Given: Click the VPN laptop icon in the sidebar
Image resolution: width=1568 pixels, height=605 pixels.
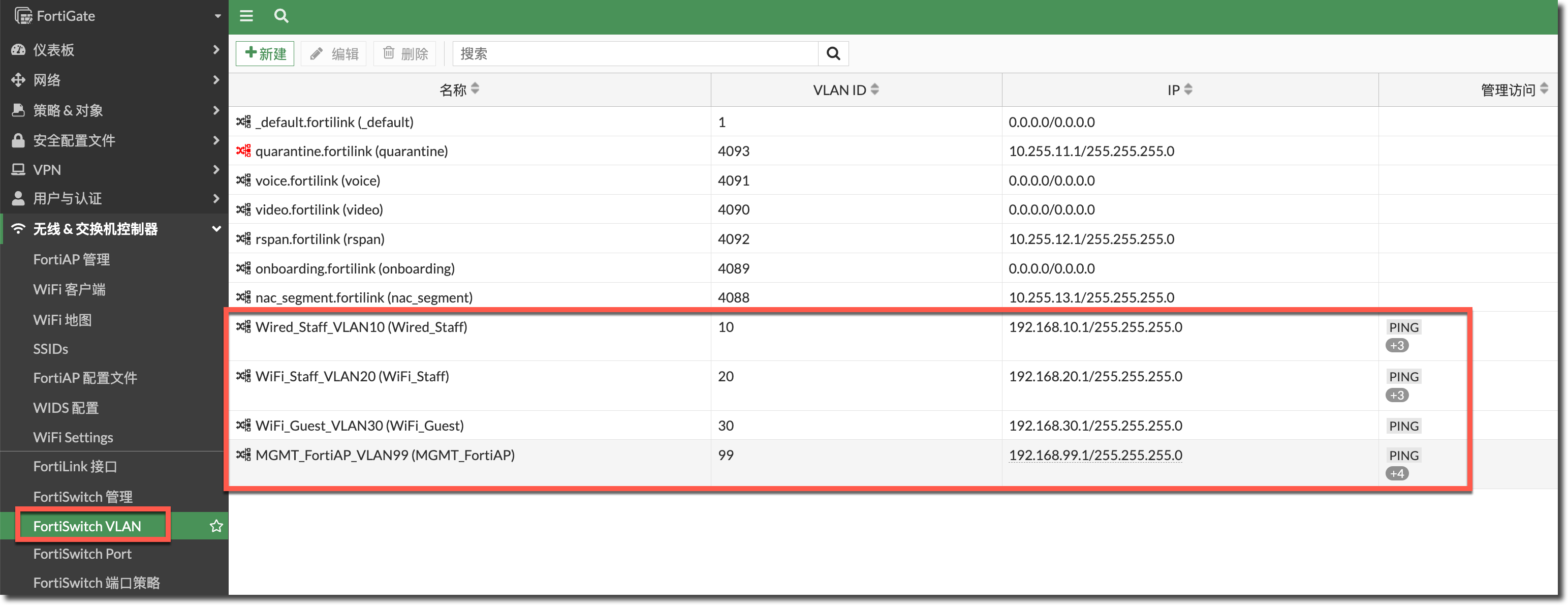Looking at the screenshot, I should (x=18, y=170).
